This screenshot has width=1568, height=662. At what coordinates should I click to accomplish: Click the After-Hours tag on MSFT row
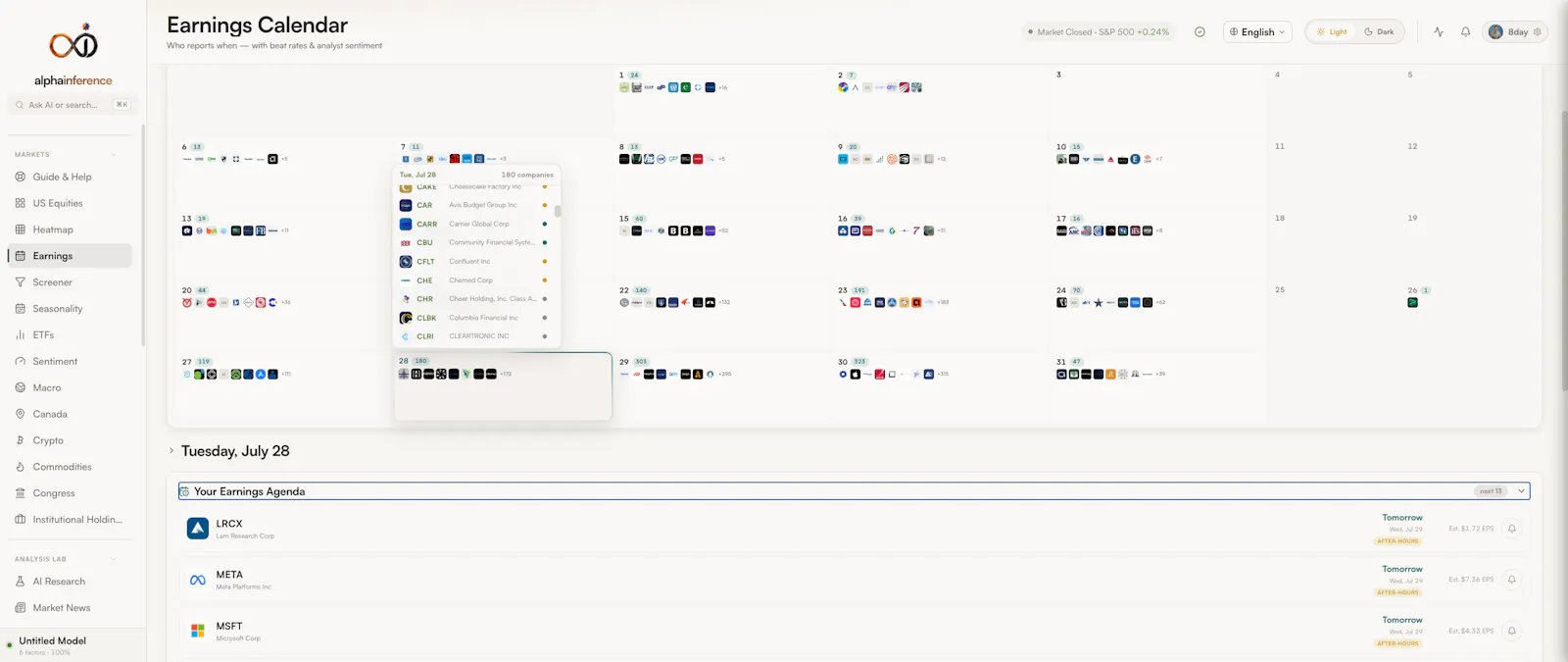tap(1397, 643)
